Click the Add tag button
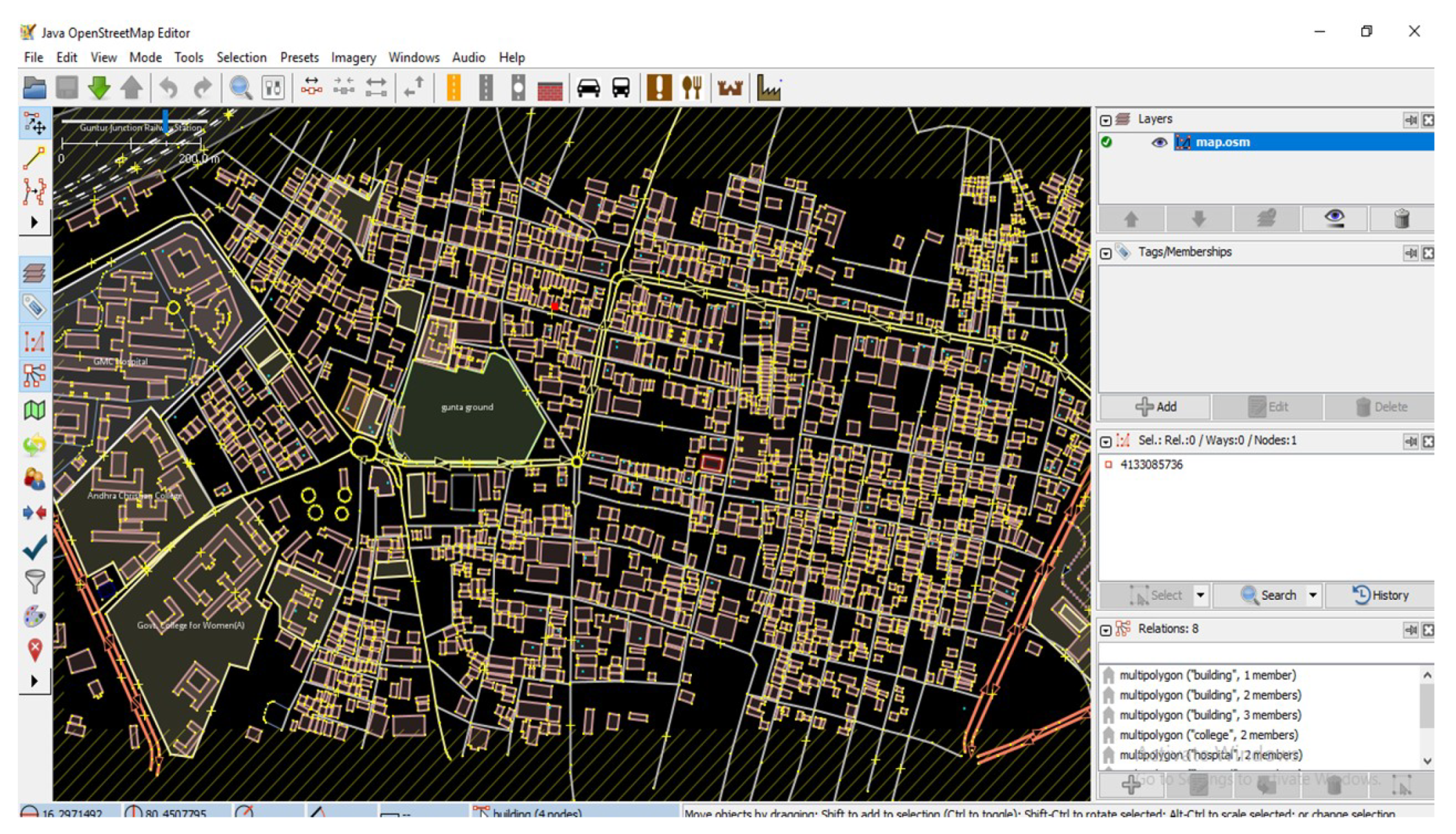This screenshot has width=1456, height=834. [1156, 406]
